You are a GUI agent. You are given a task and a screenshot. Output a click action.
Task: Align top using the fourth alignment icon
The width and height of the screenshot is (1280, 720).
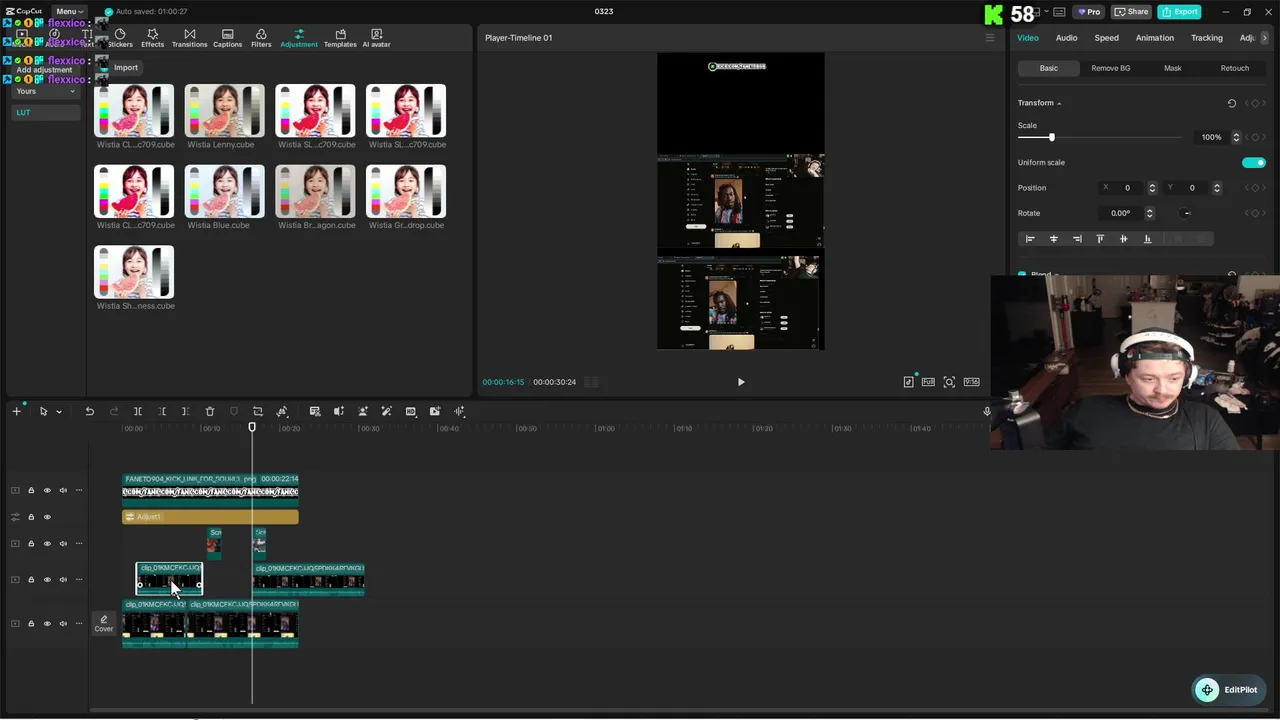(x=1100, y=239)
